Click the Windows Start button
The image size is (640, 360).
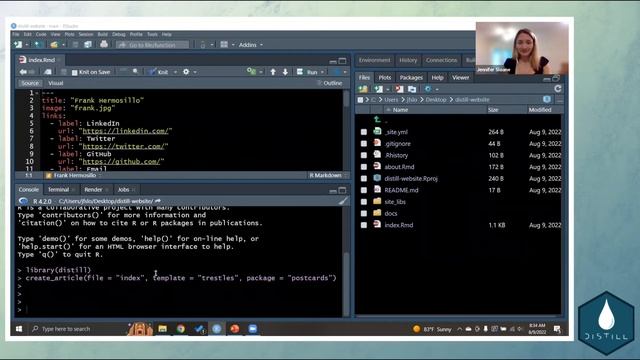(x=19, y=329)
